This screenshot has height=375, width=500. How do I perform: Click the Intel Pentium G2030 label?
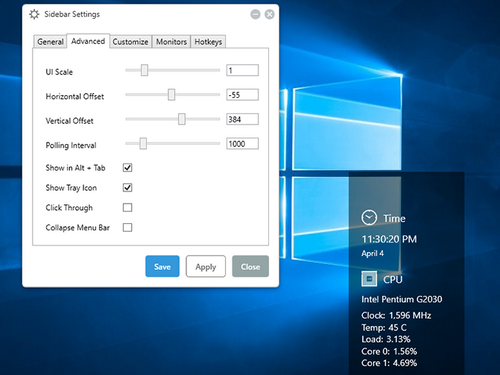coord(402,299)
